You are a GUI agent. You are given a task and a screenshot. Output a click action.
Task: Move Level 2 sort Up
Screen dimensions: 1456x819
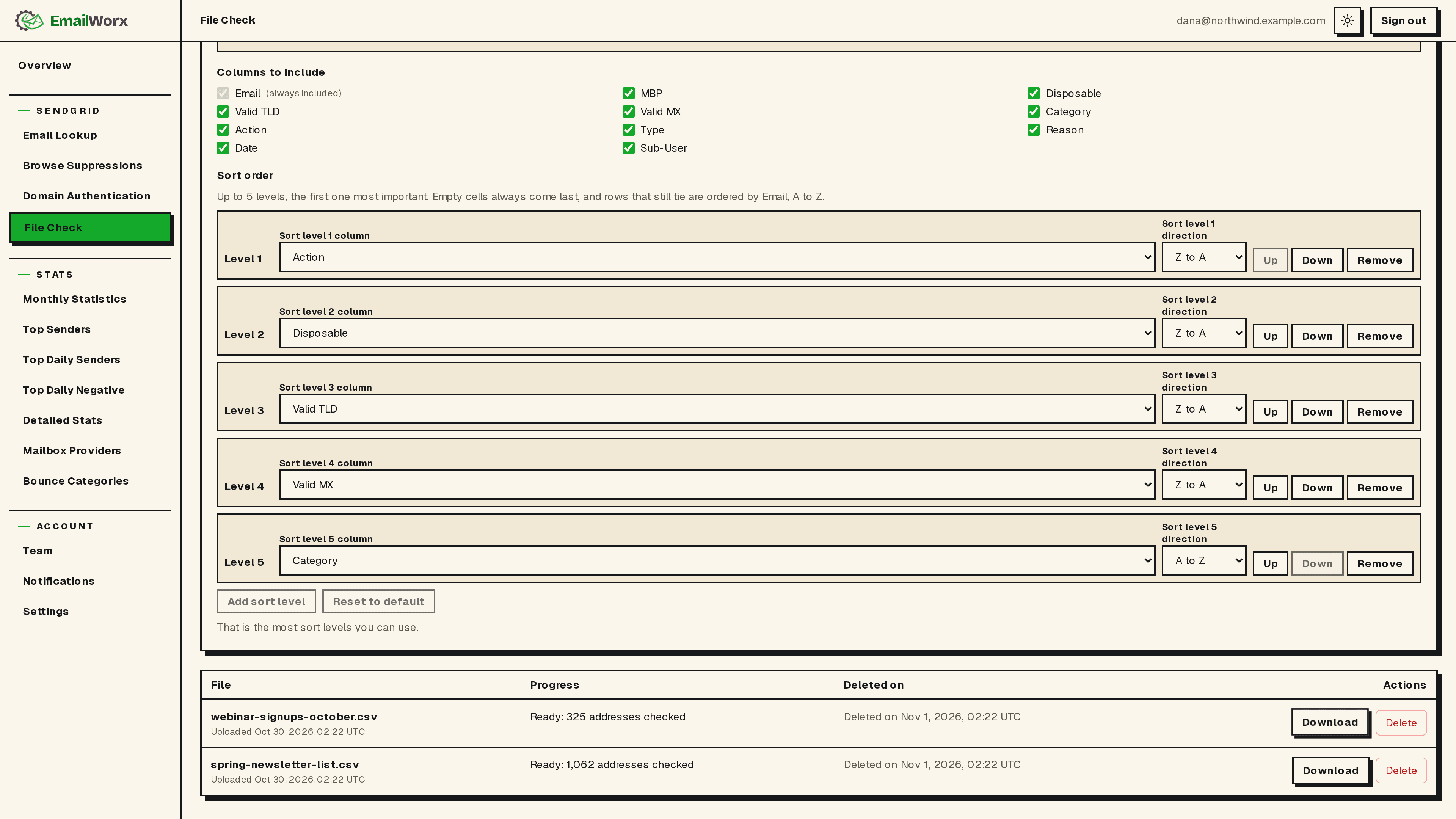click(x=1270, y=336)
